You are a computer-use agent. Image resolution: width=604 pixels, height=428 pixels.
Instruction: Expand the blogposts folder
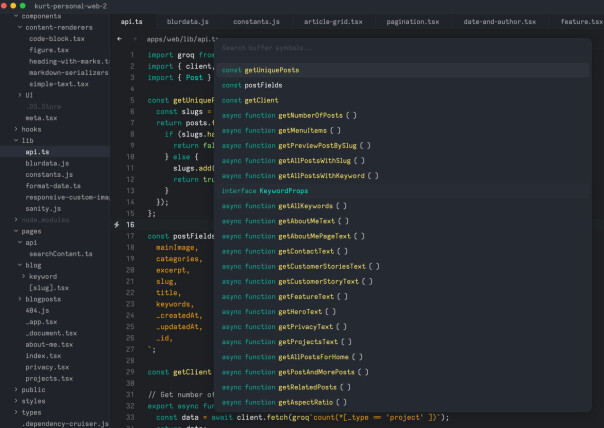click(x=20, y=299)
